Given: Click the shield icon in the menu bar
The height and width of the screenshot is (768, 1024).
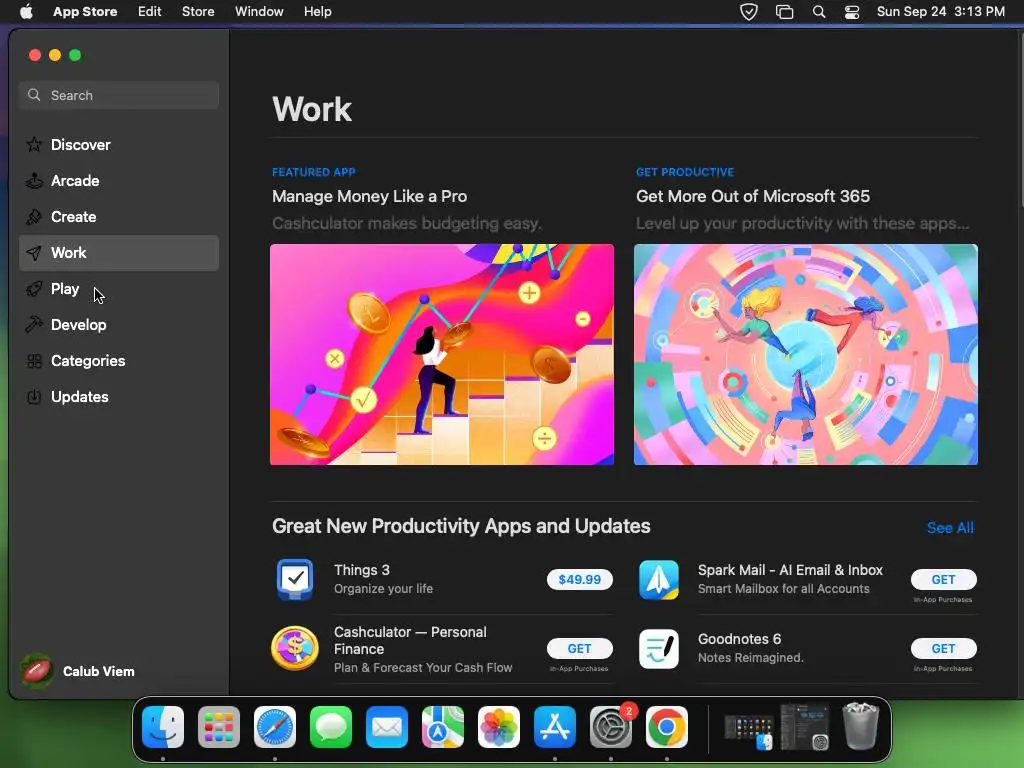Looking at the screenshot, I should (x=749, y=12).
